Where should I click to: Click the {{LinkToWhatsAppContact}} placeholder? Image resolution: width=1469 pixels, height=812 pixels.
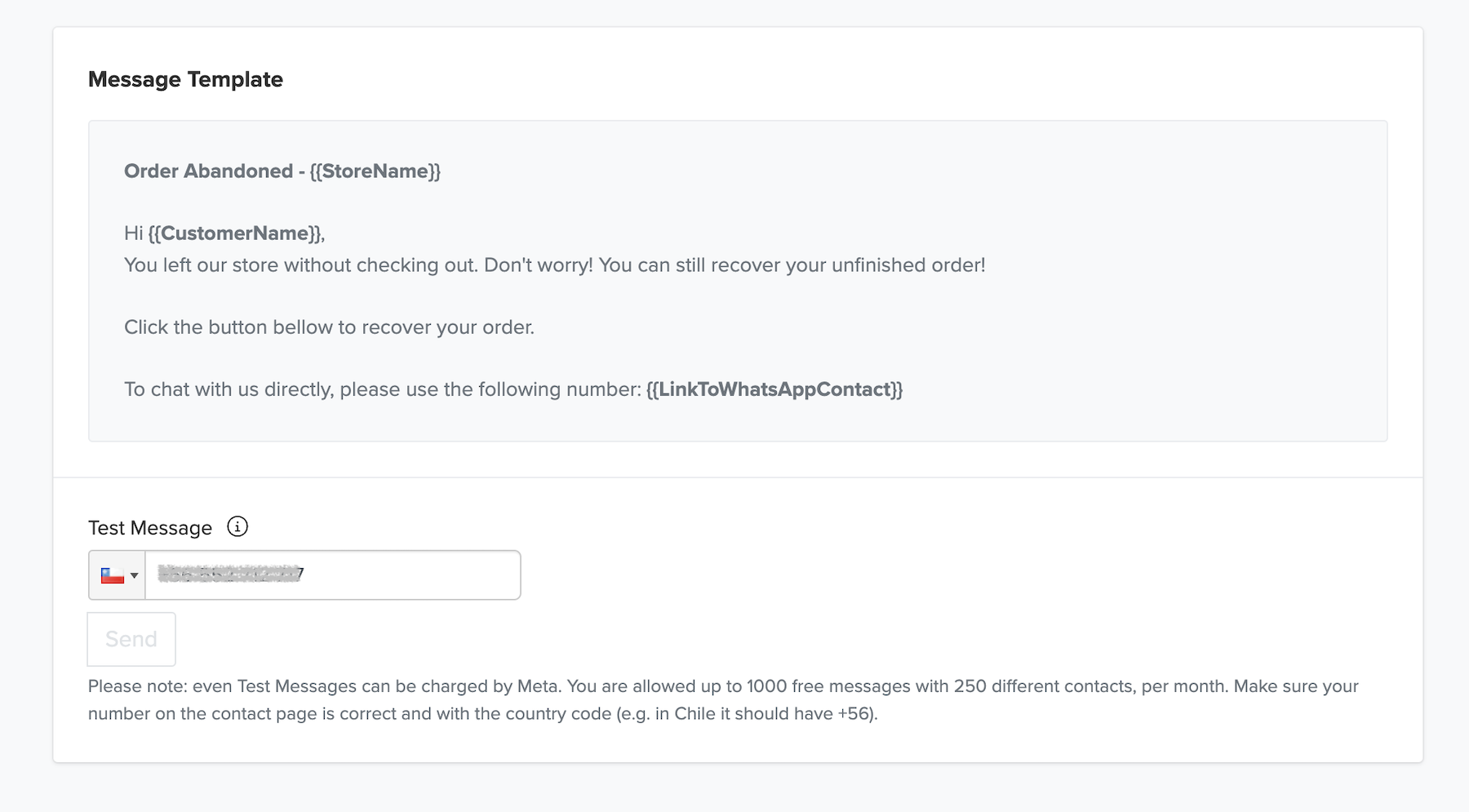pyautogui.click(x=774, y=389)
